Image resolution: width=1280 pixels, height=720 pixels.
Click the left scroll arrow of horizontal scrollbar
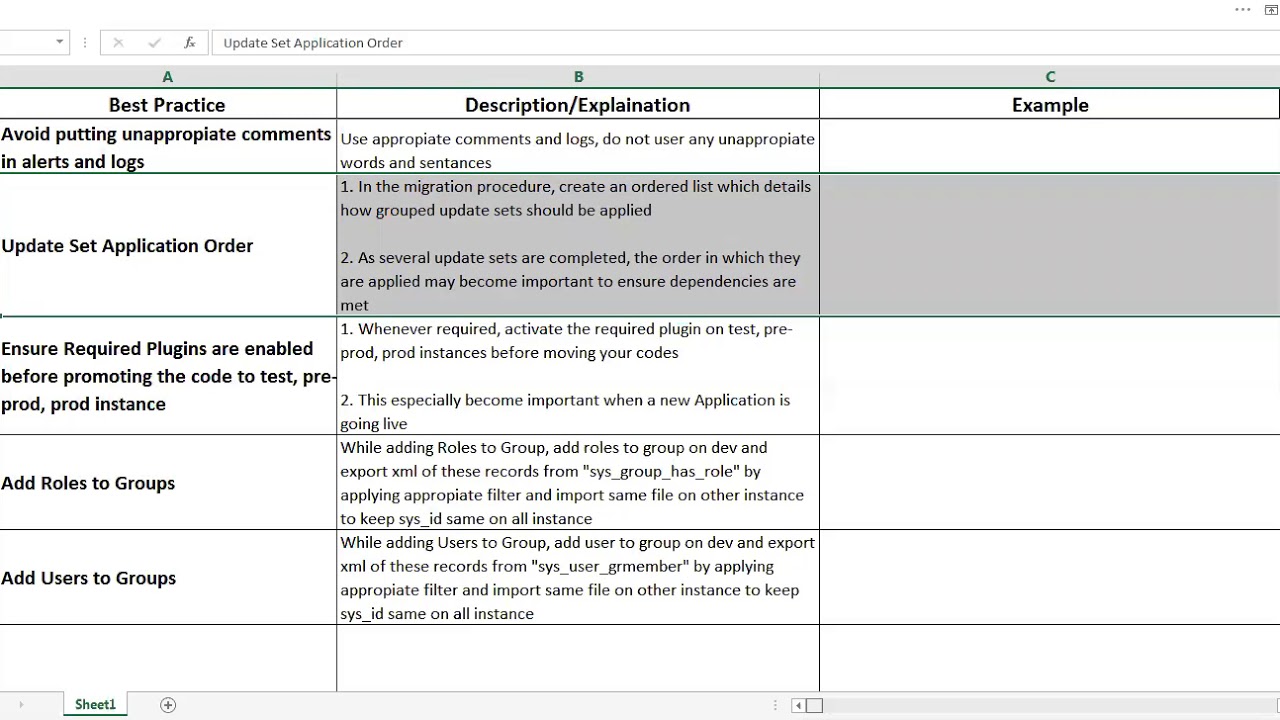pyautogui.click(x=797, y=705)
